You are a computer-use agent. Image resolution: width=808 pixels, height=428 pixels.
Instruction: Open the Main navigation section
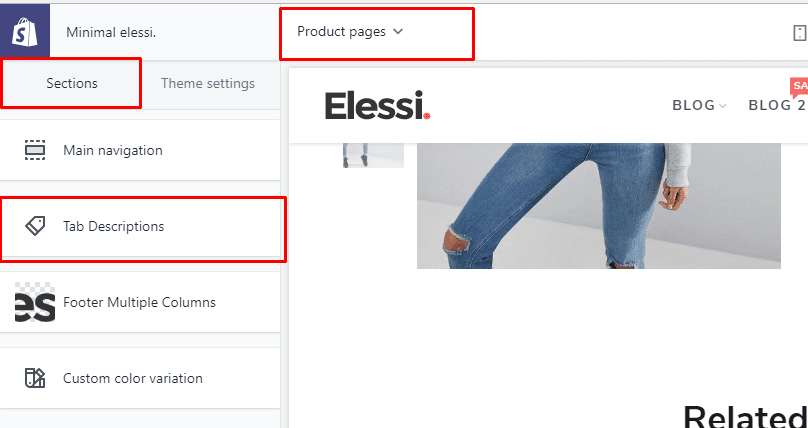pos(140,150)
